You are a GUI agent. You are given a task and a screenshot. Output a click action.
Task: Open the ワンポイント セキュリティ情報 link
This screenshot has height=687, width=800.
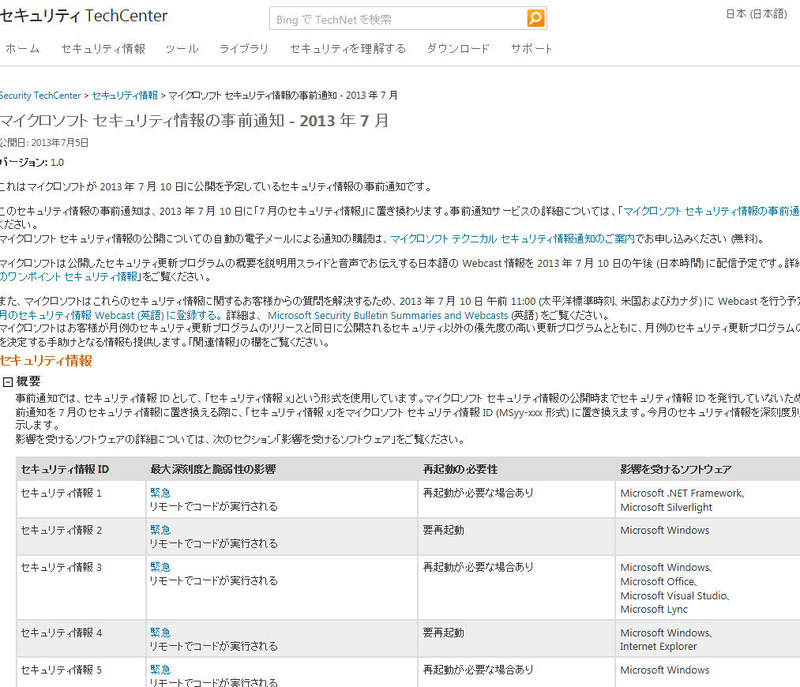[x=70, y=276]
